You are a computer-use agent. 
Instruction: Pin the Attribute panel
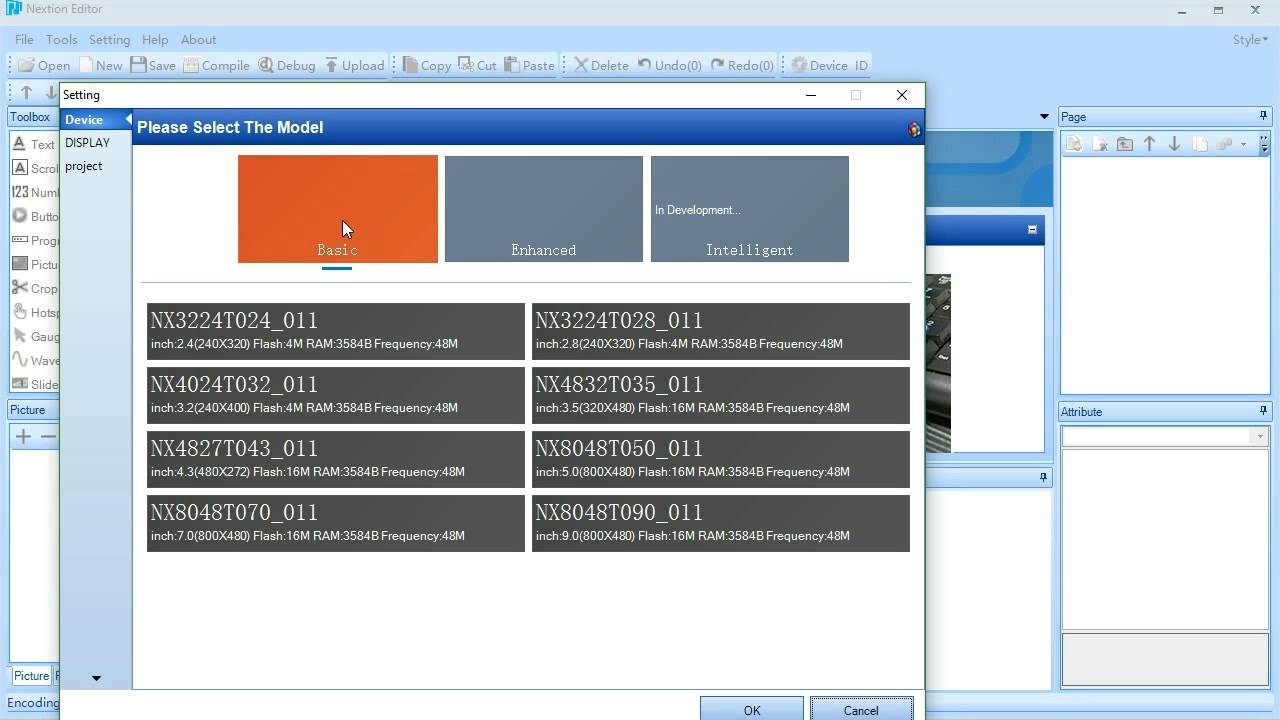click(1263, 411)
